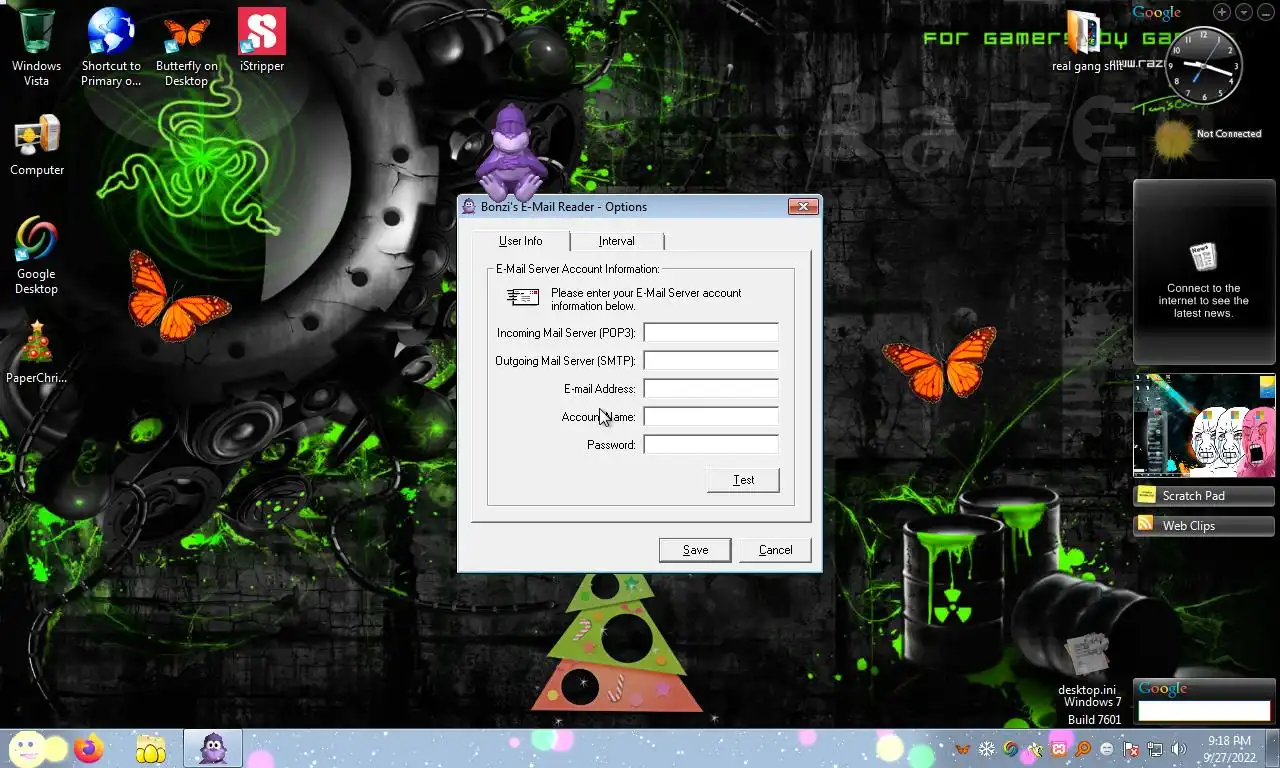Click the gray face tray icon
The width and height of the screenshot is (1280, 768).
[1107, 749]
